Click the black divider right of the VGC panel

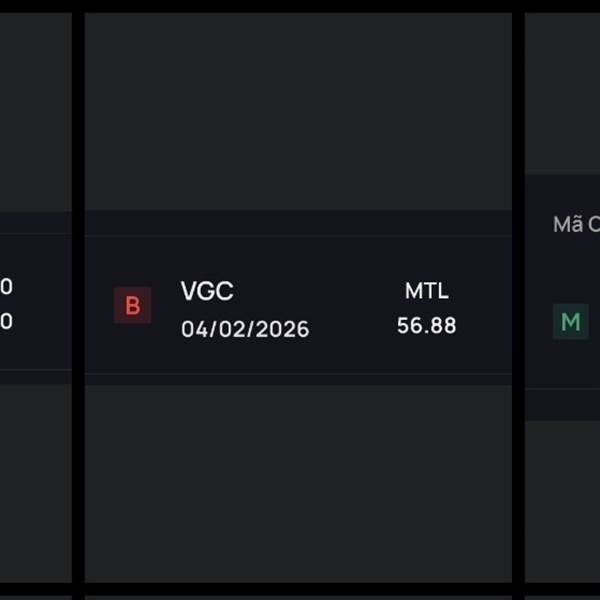pos(518,300)
